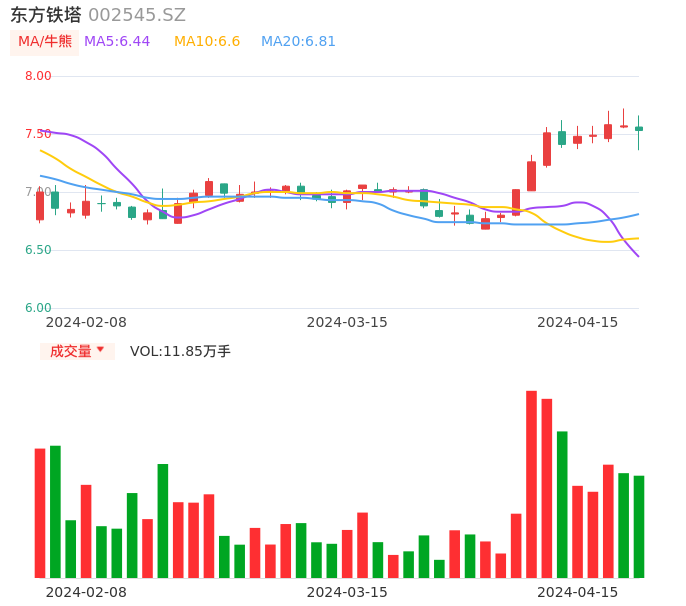Open the 成交量 indicator dropdown

(77, 351)
